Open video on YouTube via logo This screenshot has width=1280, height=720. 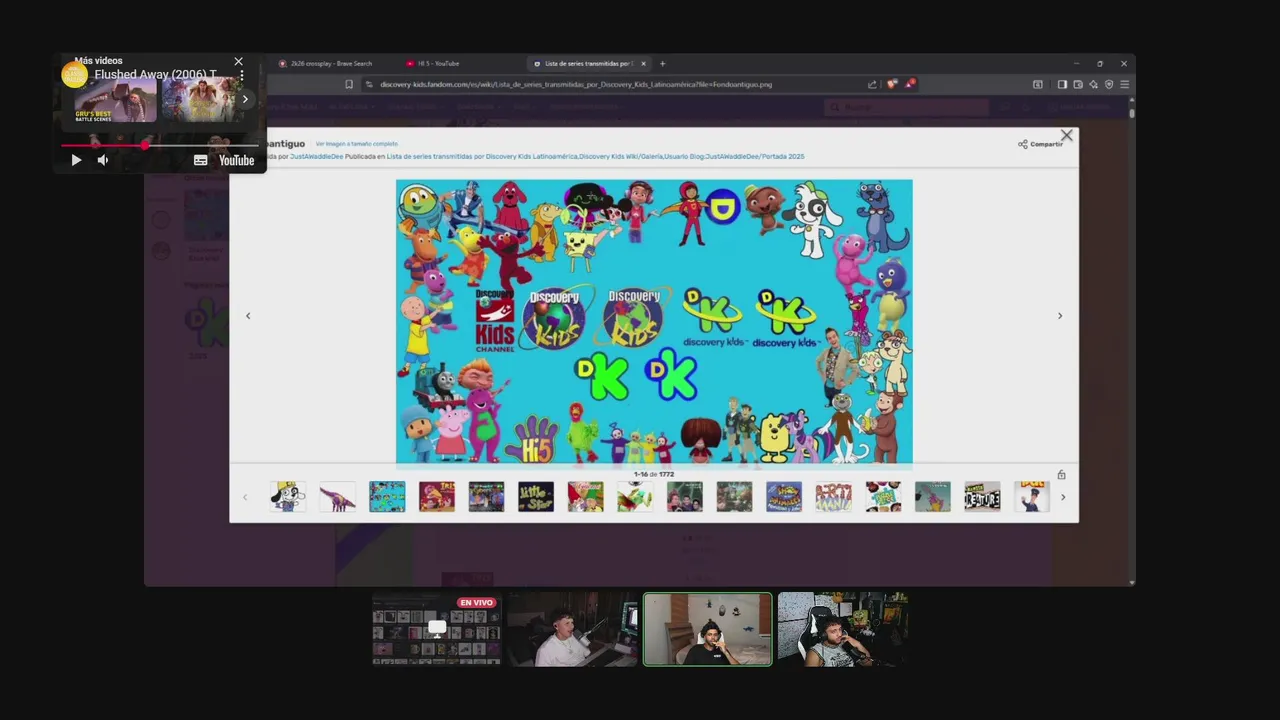pos(236,160)
